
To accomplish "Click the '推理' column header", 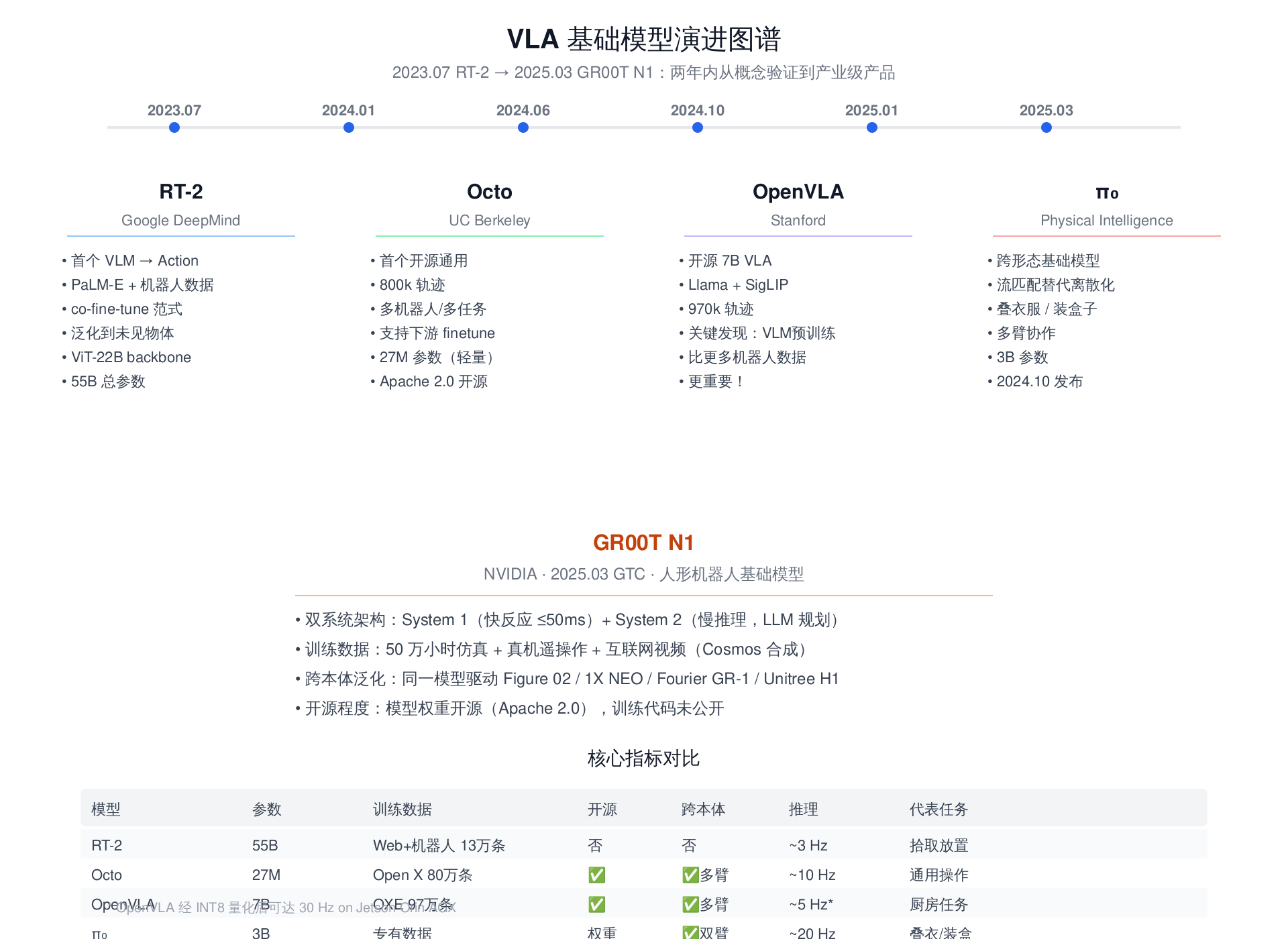I will pos(804,809).
